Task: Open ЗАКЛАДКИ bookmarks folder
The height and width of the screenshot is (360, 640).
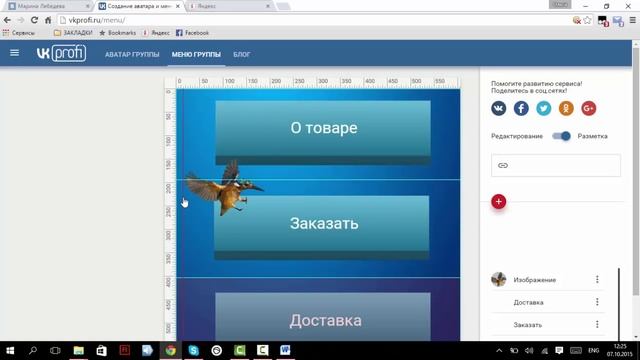Action: pos(73,33)
